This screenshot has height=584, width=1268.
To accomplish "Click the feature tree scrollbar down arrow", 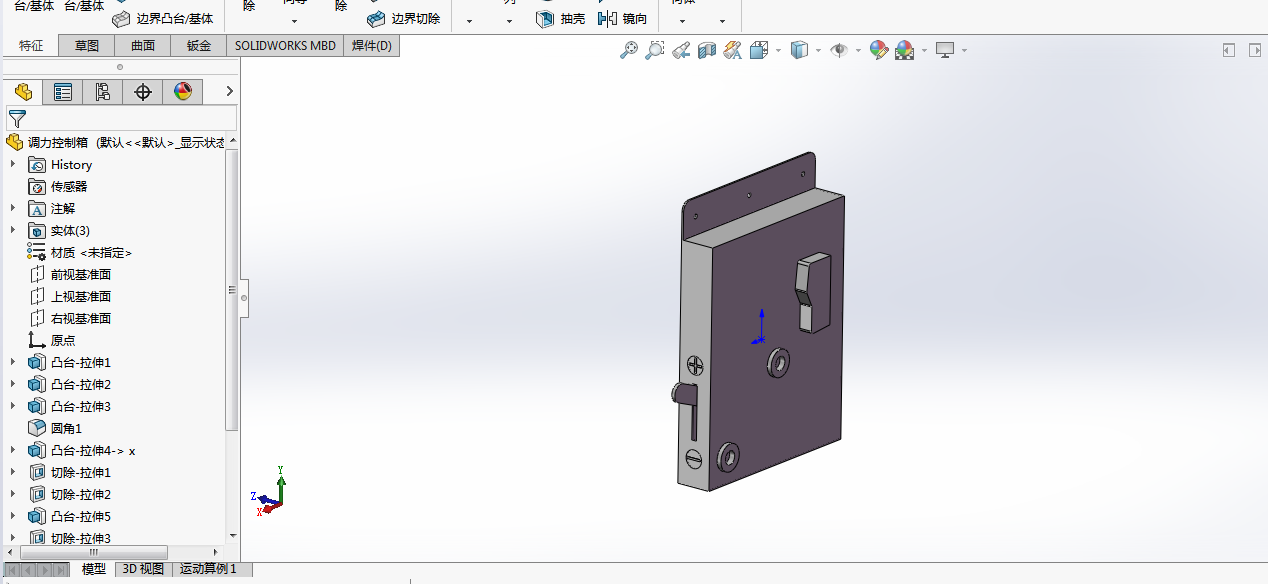I will click(x=232, y=536).
